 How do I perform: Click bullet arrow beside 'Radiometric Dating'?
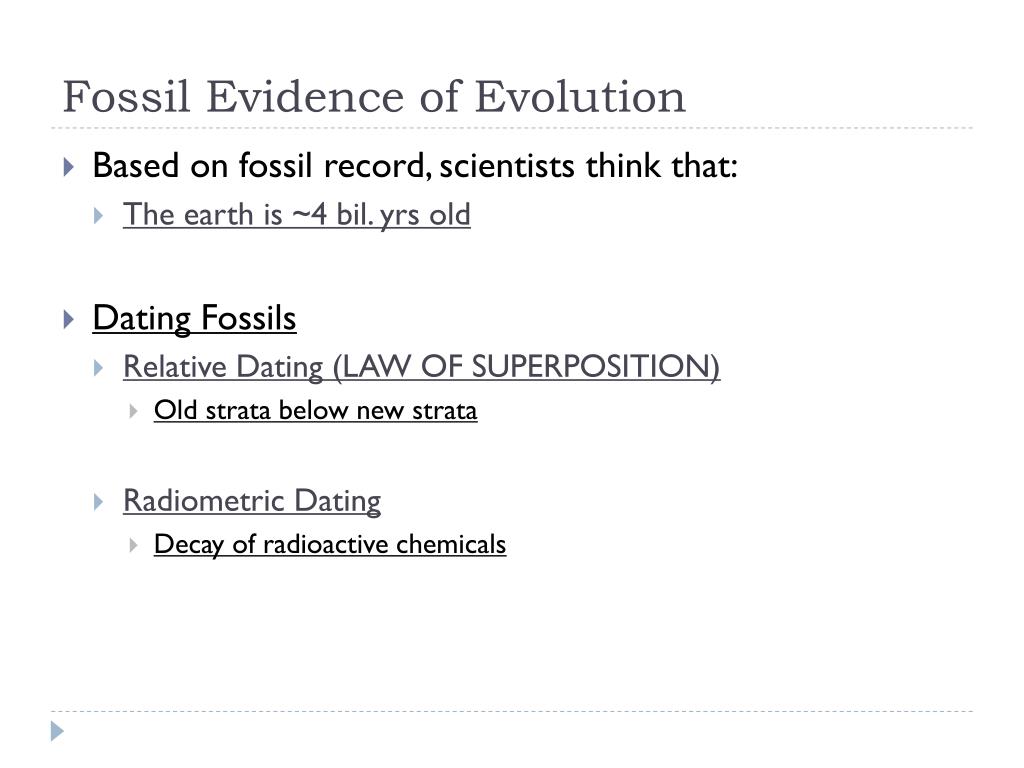[x=99, y=502]
